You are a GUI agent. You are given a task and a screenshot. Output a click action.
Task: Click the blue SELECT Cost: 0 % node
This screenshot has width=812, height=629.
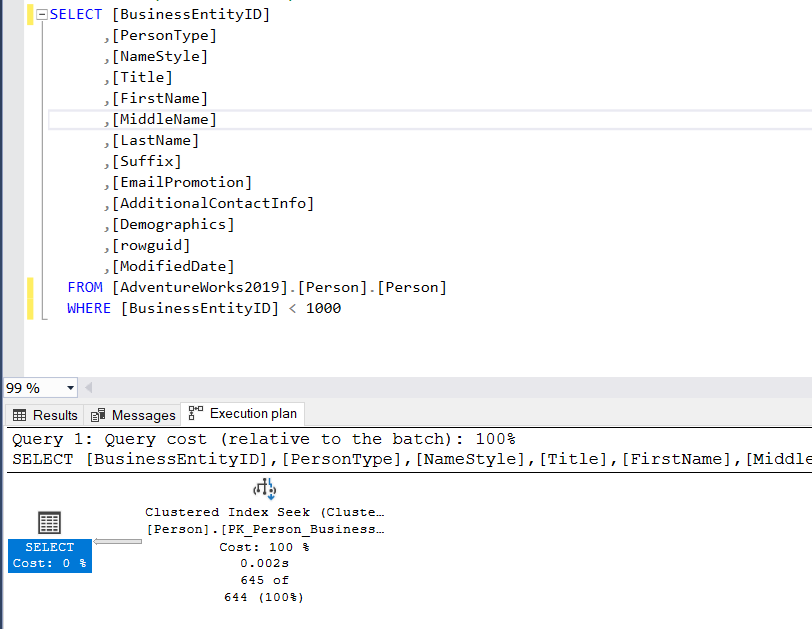coord(50,555)
